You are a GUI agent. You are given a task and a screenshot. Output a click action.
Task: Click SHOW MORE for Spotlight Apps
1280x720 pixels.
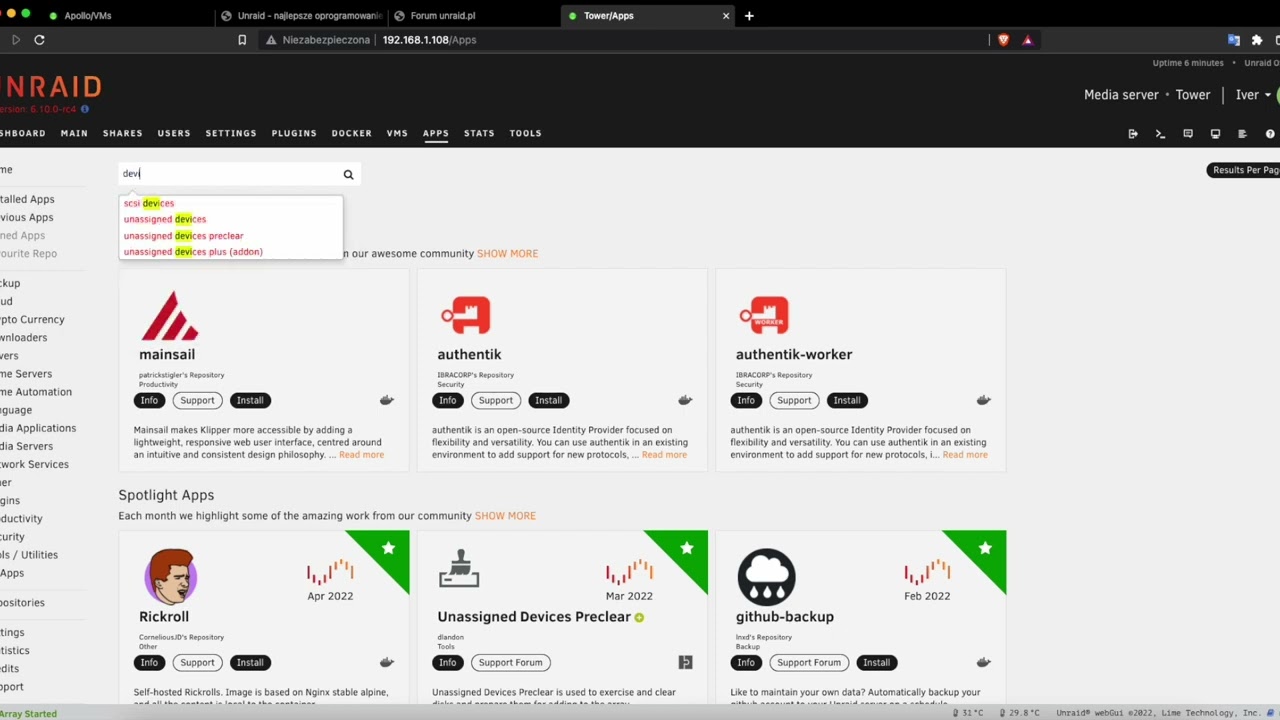505,516
